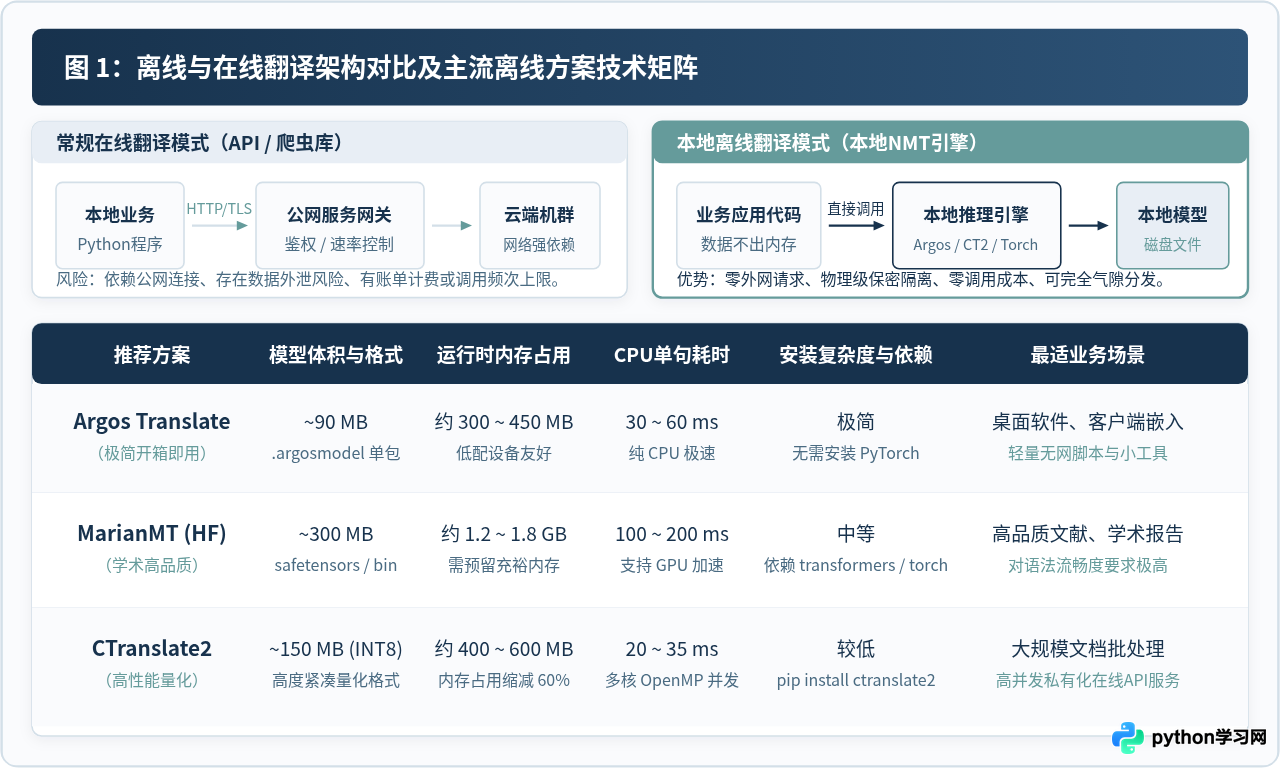Click the 推荐方案 column header

tap(152, 355)
